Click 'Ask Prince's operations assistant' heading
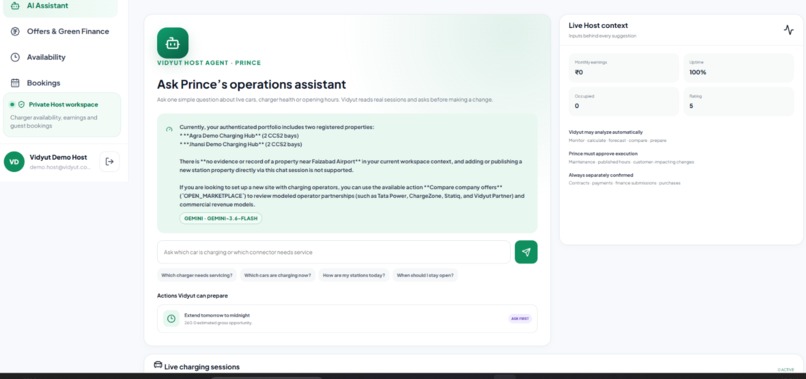This screenshot has height=379, width=806. coord(251,84)
